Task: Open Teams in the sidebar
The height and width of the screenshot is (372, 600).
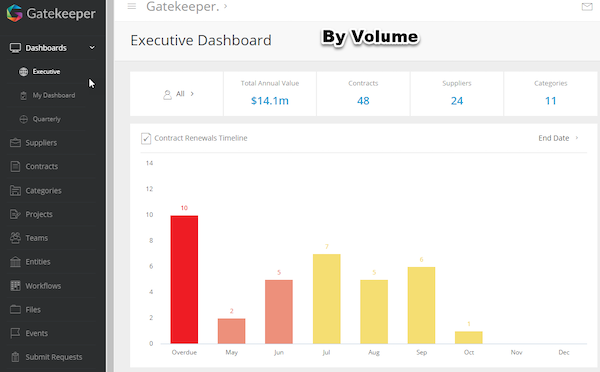Action: tap(37, 238)
